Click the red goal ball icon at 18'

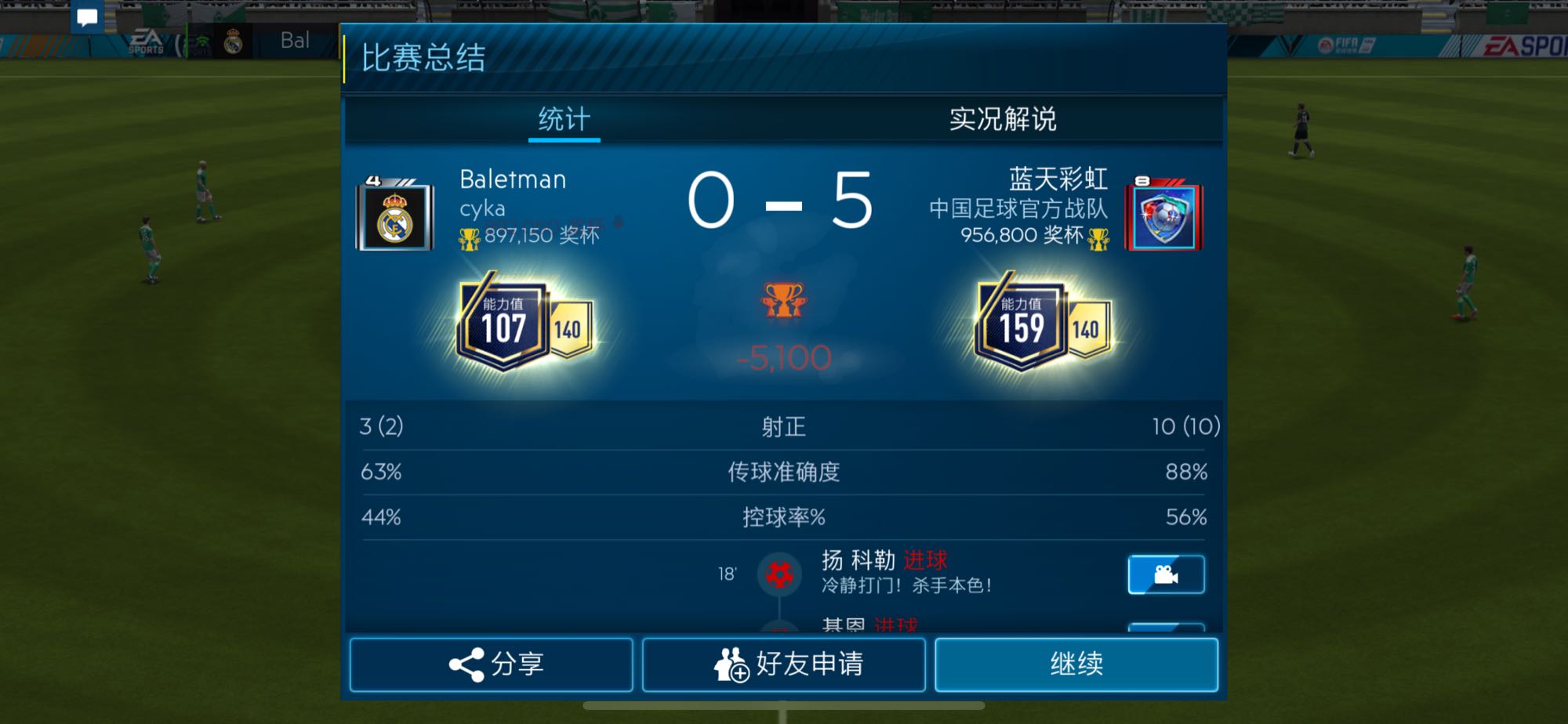click(x=779, y=575)
